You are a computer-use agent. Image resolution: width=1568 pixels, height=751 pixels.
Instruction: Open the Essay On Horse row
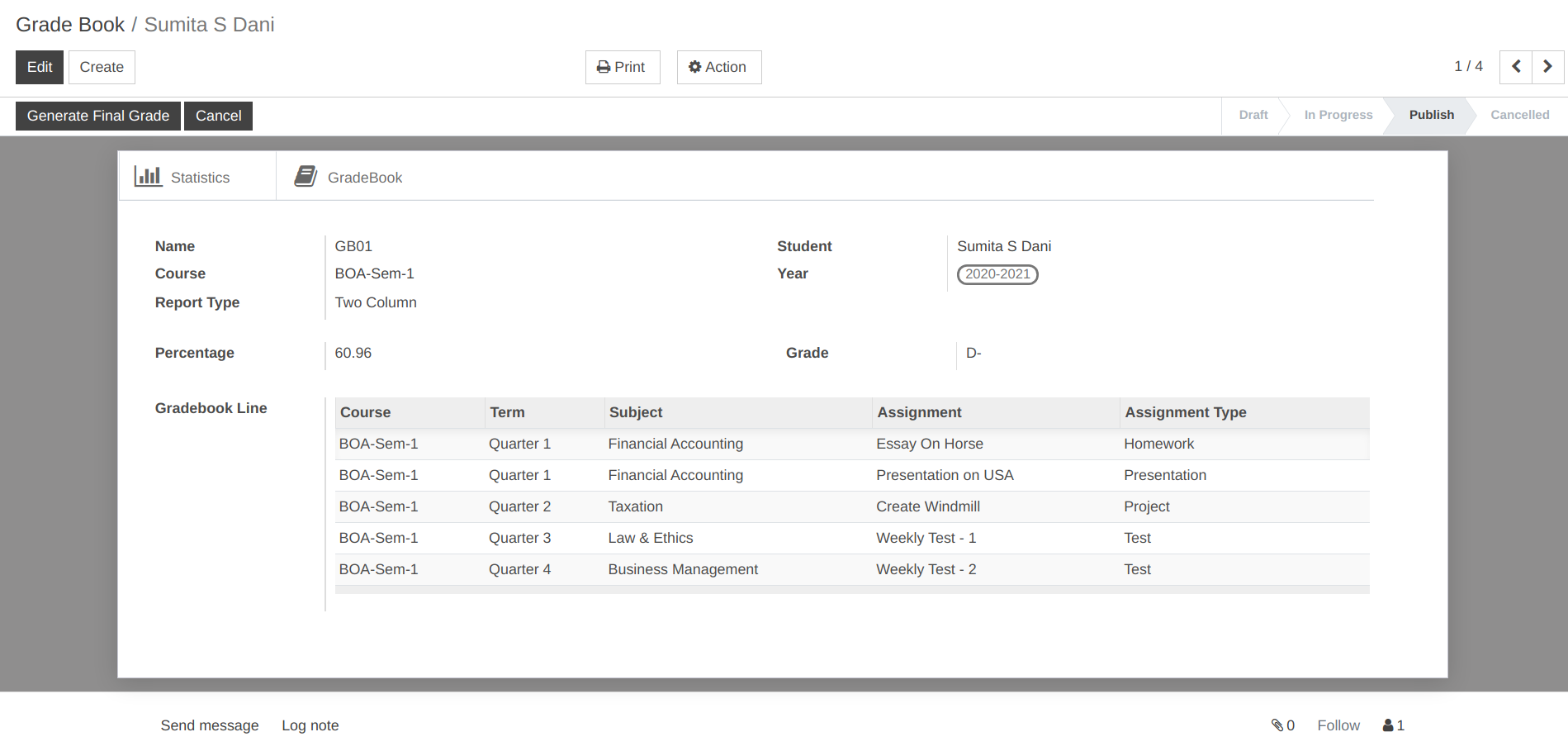[x=852, y=444]
